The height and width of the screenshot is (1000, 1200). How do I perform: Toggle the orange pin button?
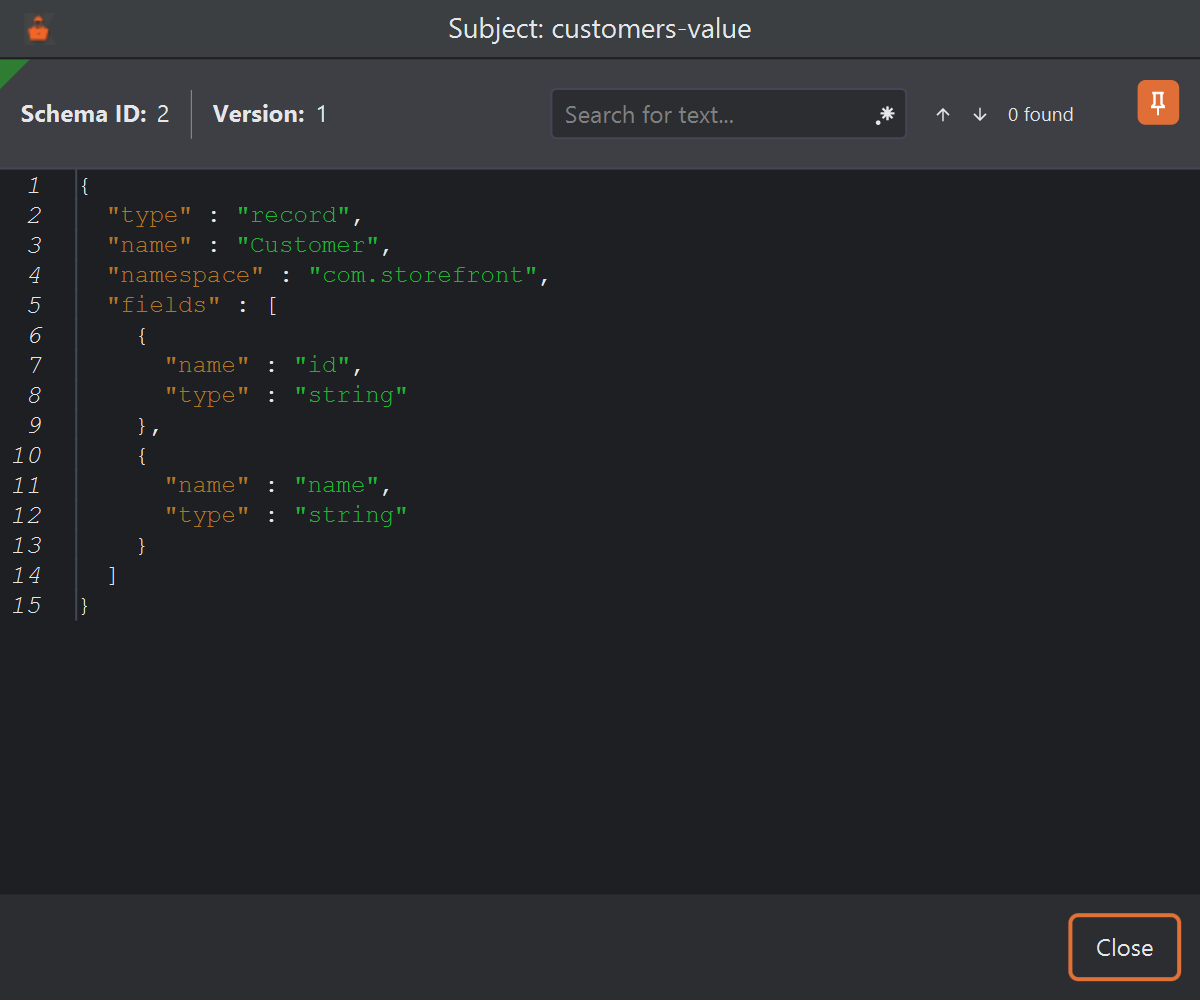click(x=1158, y=102)
